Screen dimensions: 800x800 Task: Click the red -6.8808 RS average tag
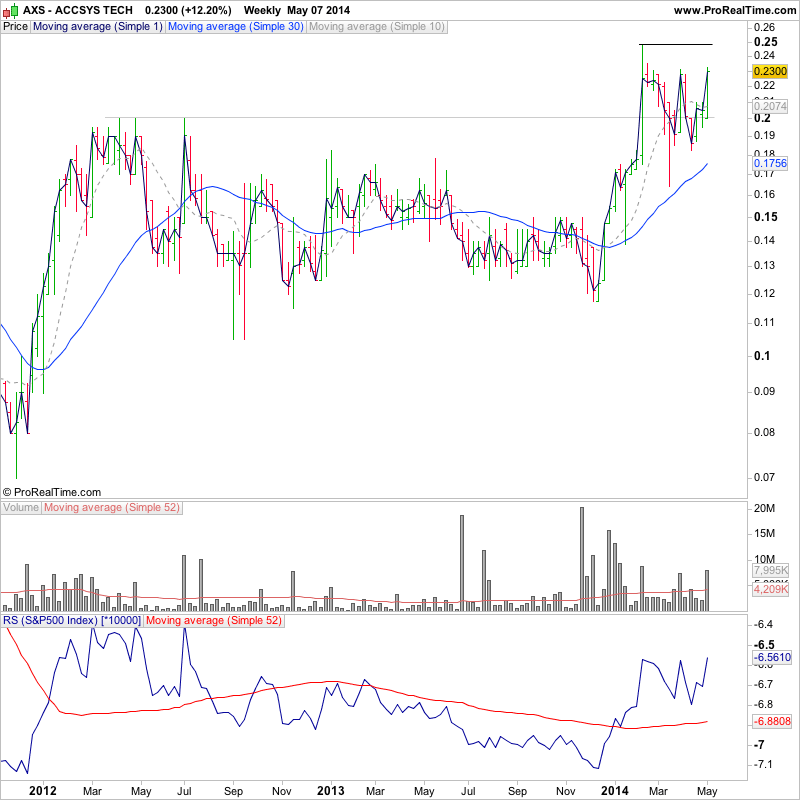[771, 721]
